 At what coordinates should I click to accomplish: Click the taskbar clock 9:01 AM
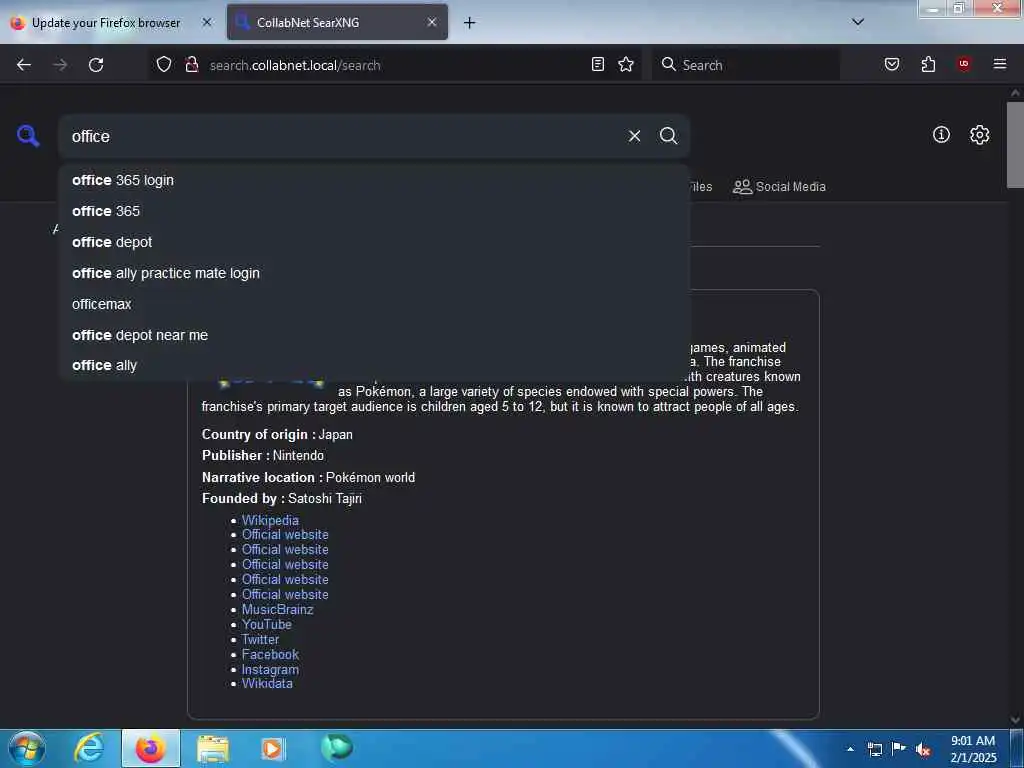click(972, 748)
